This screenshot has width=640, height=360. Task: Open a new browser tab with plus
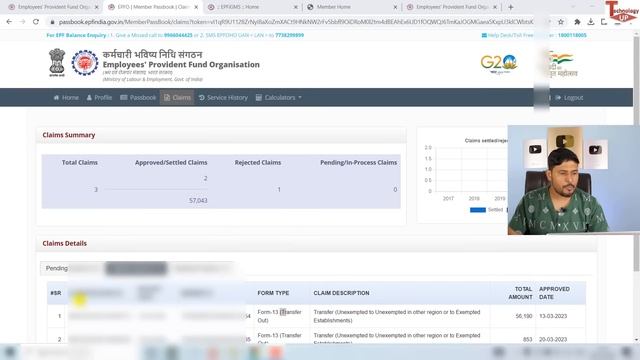511,7
